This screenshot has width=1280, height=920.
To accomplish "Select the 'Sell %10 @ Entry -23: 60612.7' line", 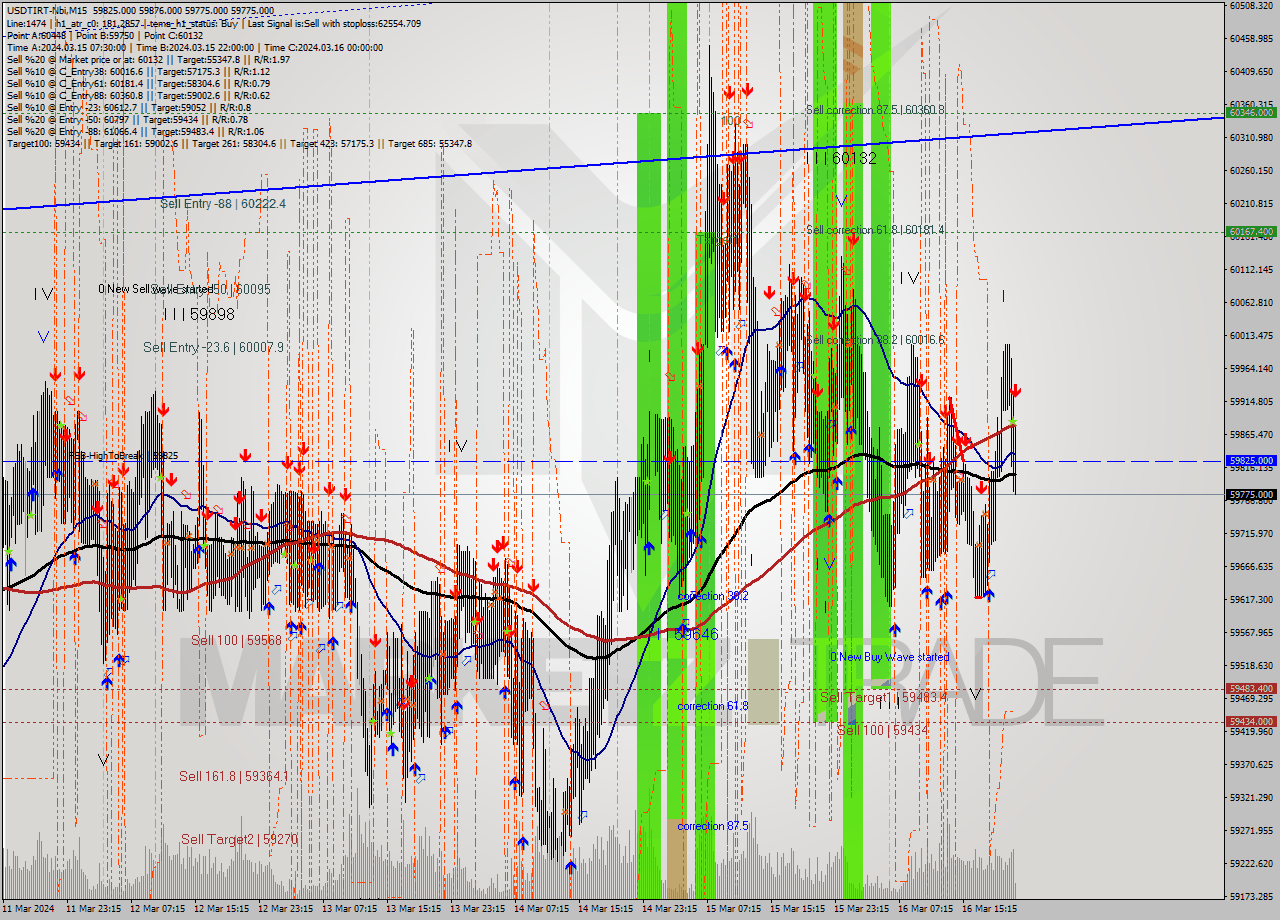I will tap(128, 107).
